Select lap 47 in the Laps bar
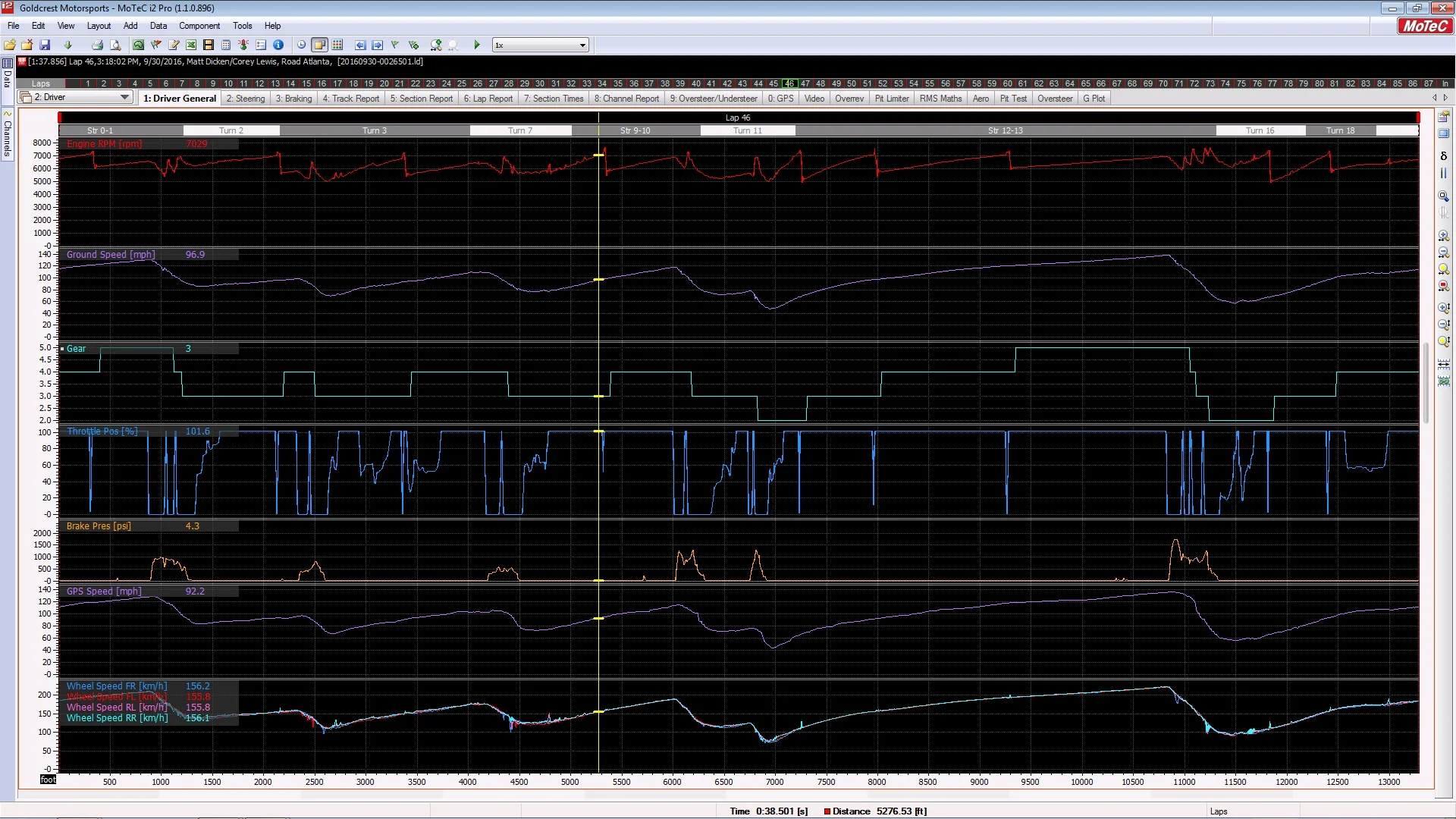Screen dimensions: 1456x819 [x=805, y=83]
